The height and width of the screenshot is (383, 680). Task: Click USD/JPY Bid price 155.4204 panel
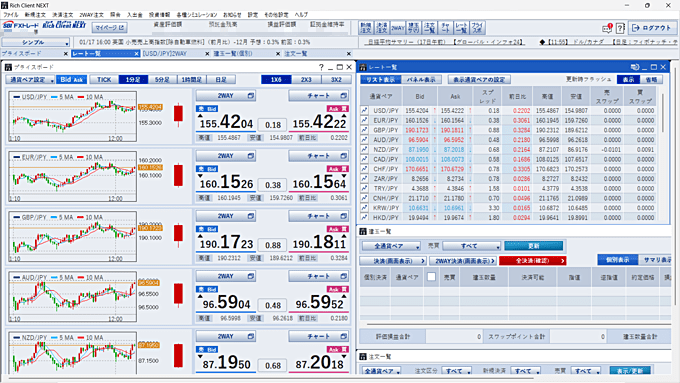coord(226,122)
